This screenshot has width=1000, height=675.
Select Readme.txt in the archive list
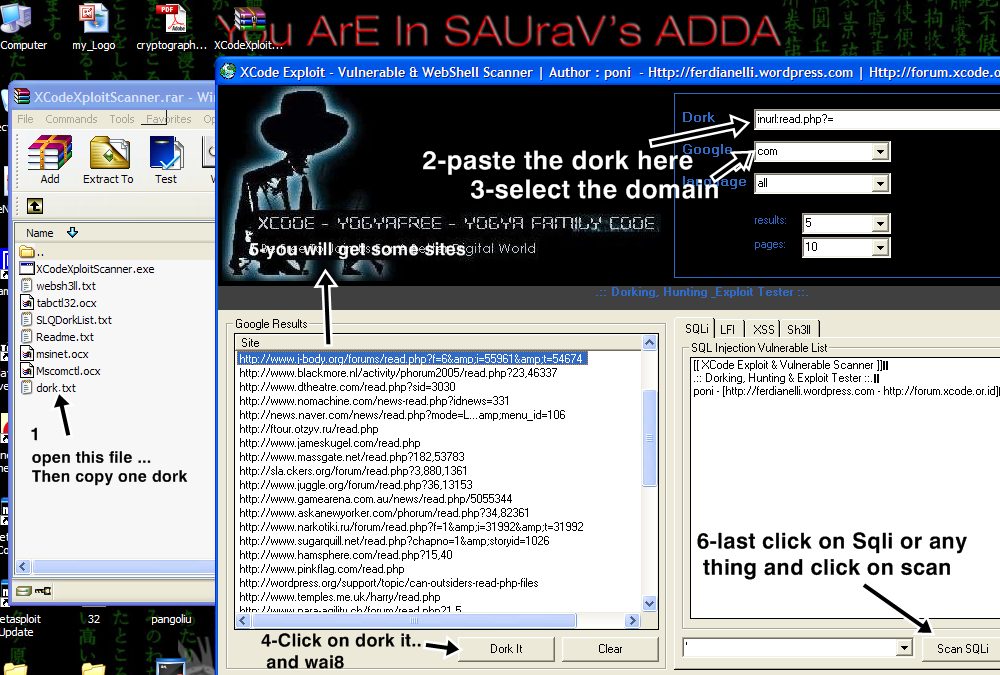(x=57, y=337)
